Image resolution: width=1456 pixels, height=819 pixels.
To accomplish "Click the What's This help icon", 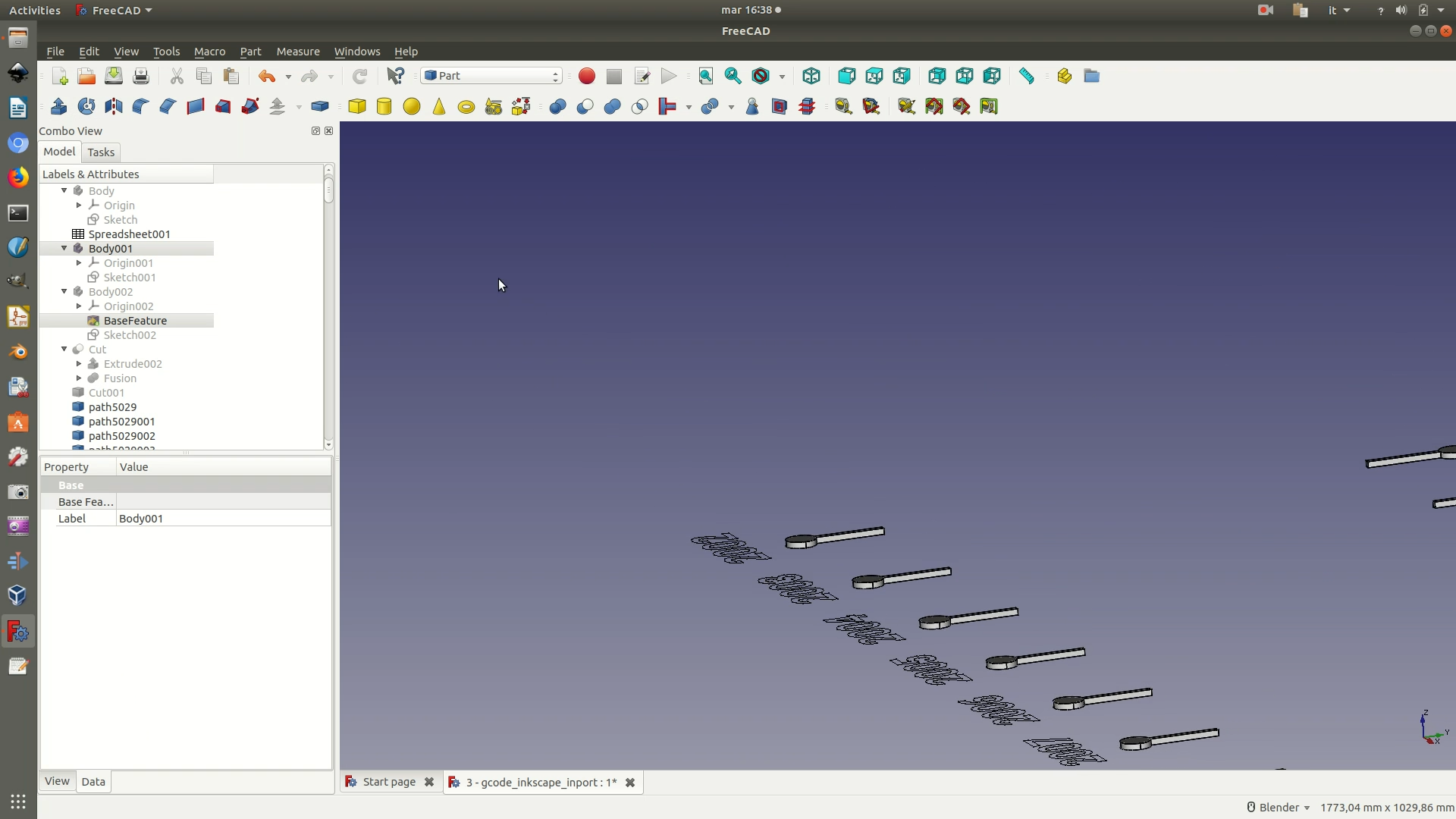I will coord(395,76).
